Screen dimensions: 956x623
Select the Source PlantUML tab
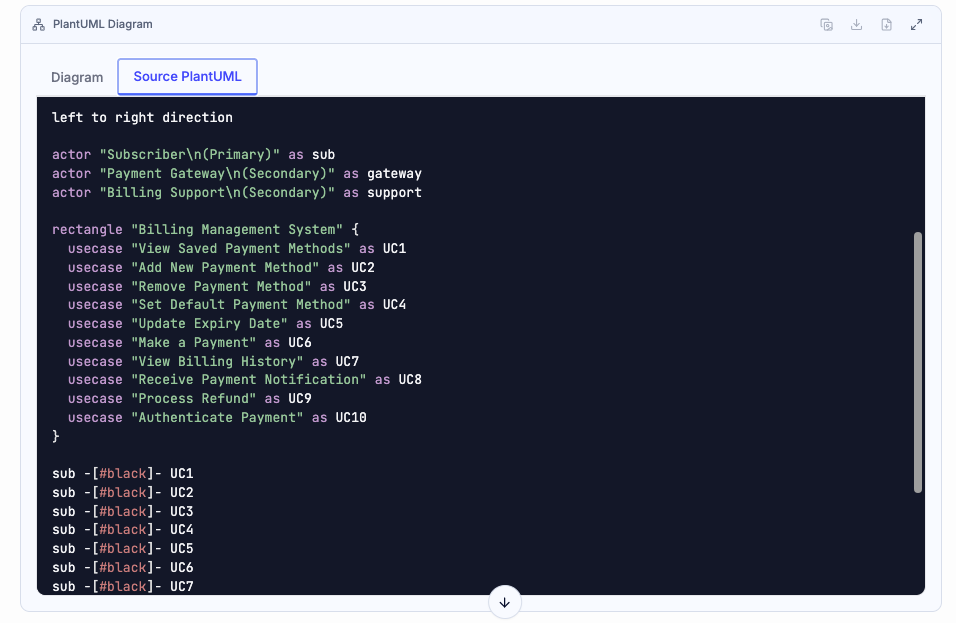[187, 77]
